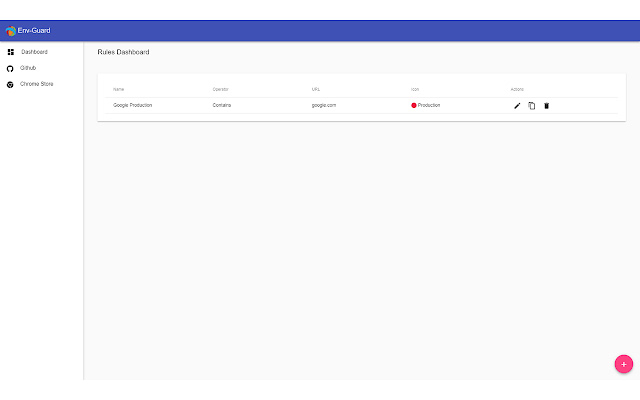Click the red Production icon dot
Screen dimensions: 640x400
point(413,105)
